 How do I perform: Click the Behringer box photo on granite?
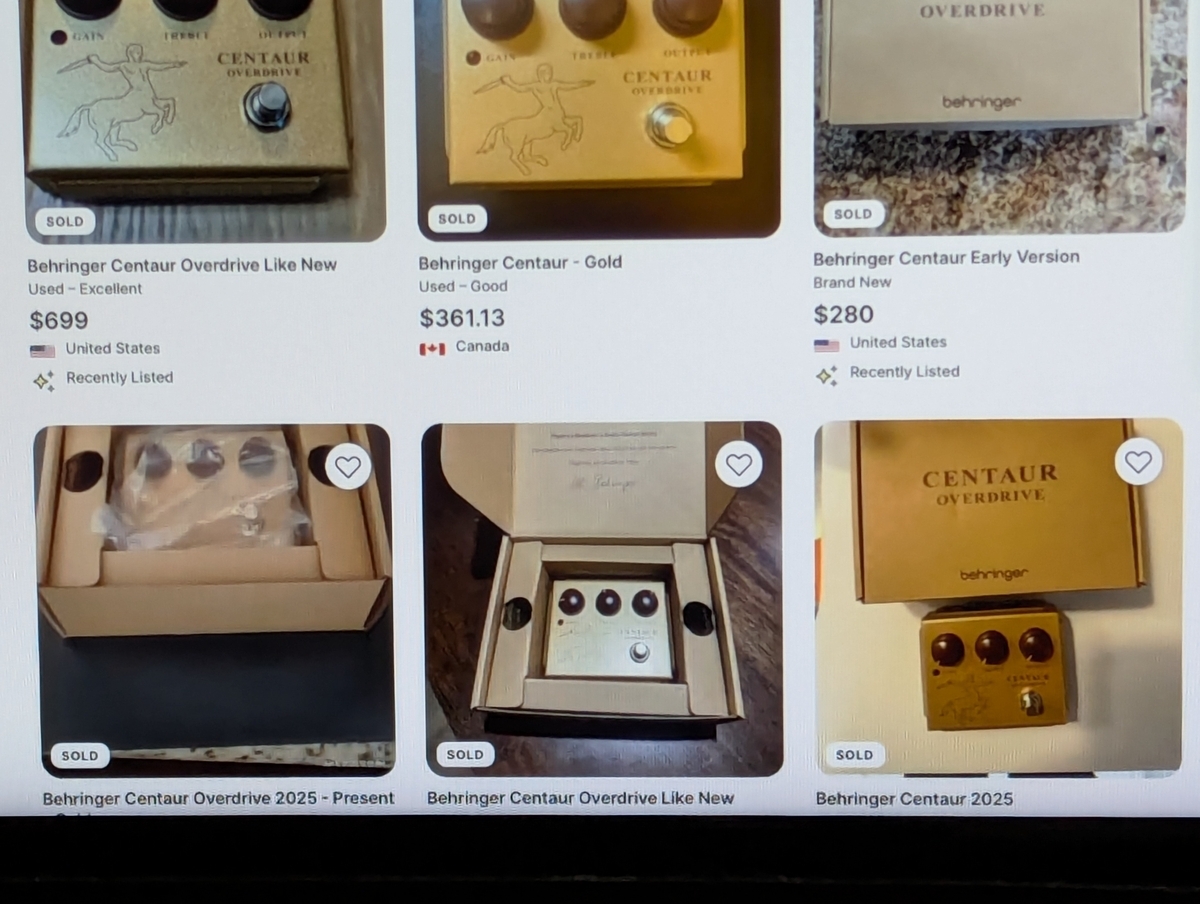pyautogui.click(x=1000, y=115)
